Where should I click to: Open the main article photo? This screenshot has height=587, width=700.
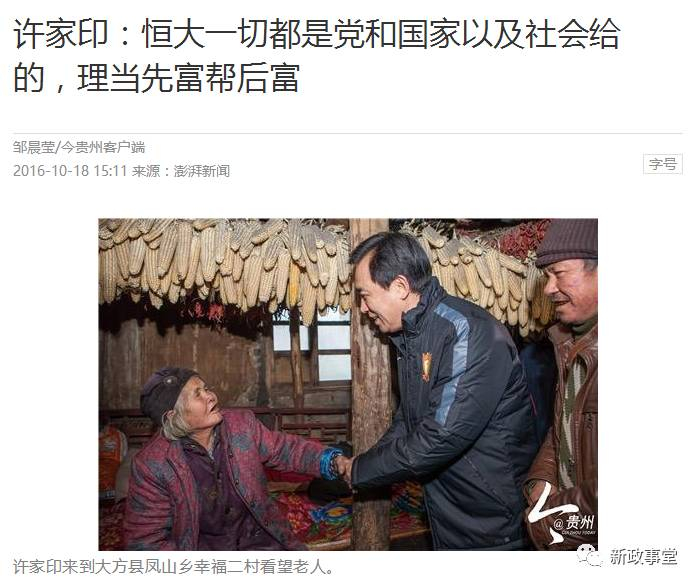click(348, 384)
